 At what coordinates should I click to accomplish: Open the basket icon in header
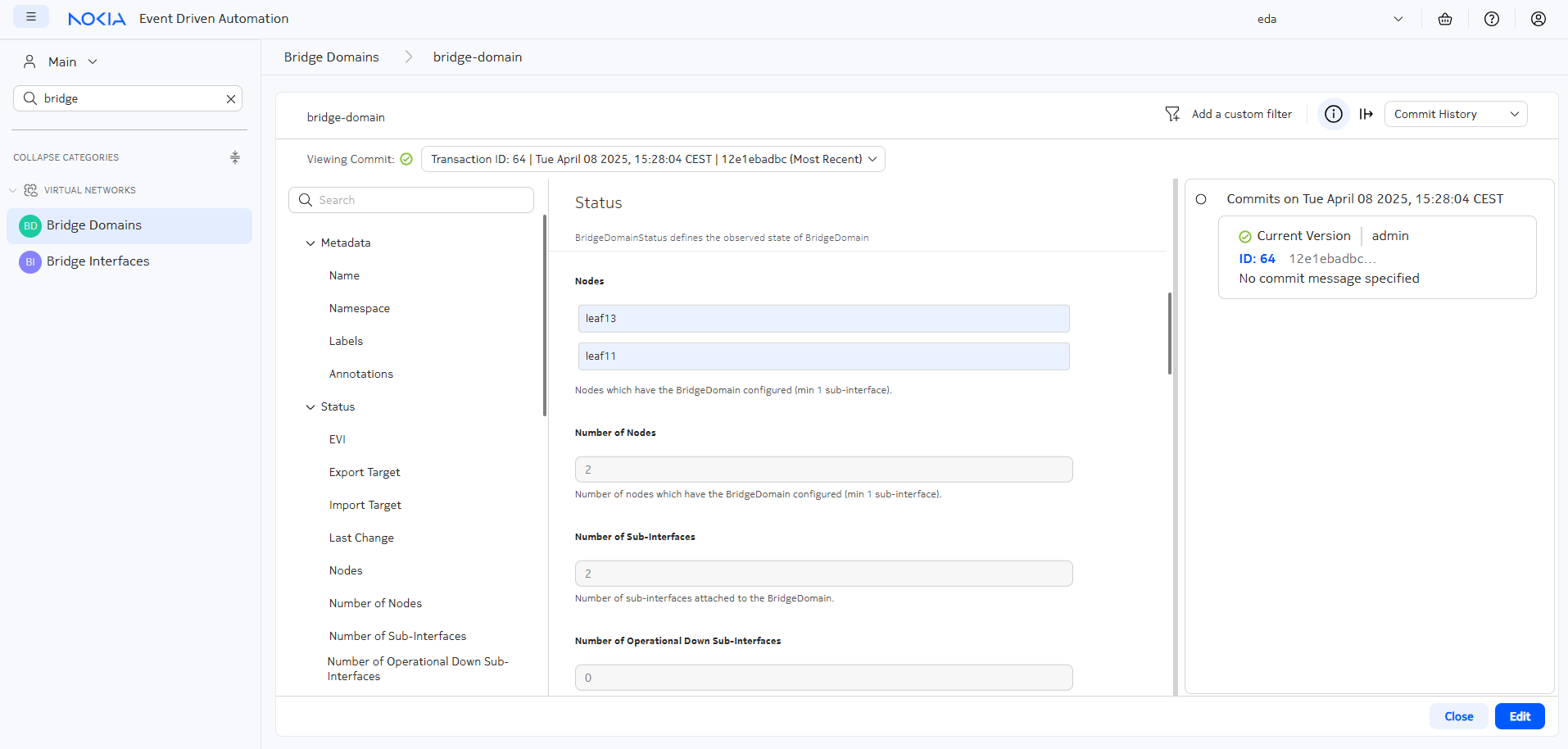point(1445,19)
